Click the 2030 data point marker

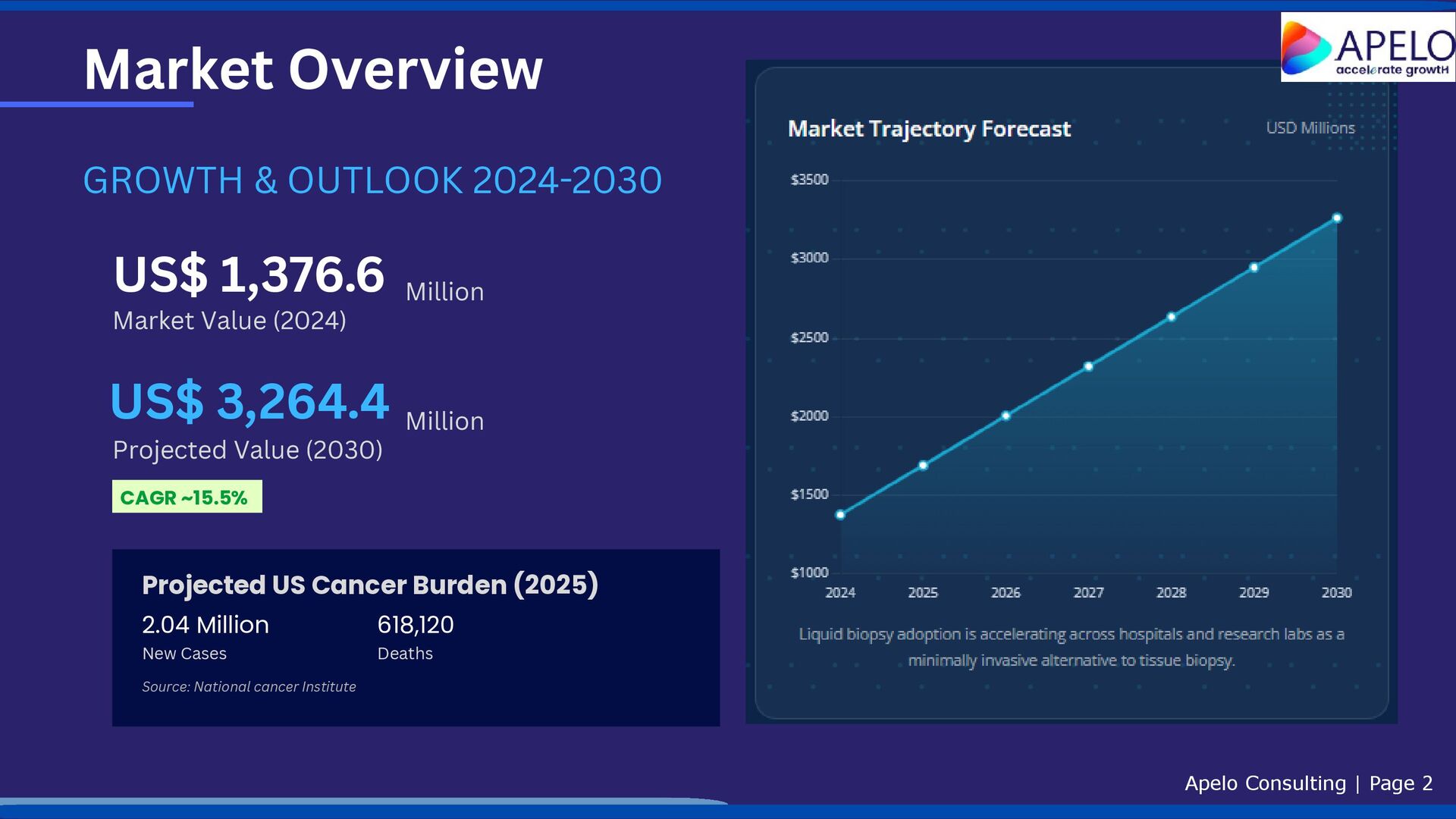point(1337,218)
